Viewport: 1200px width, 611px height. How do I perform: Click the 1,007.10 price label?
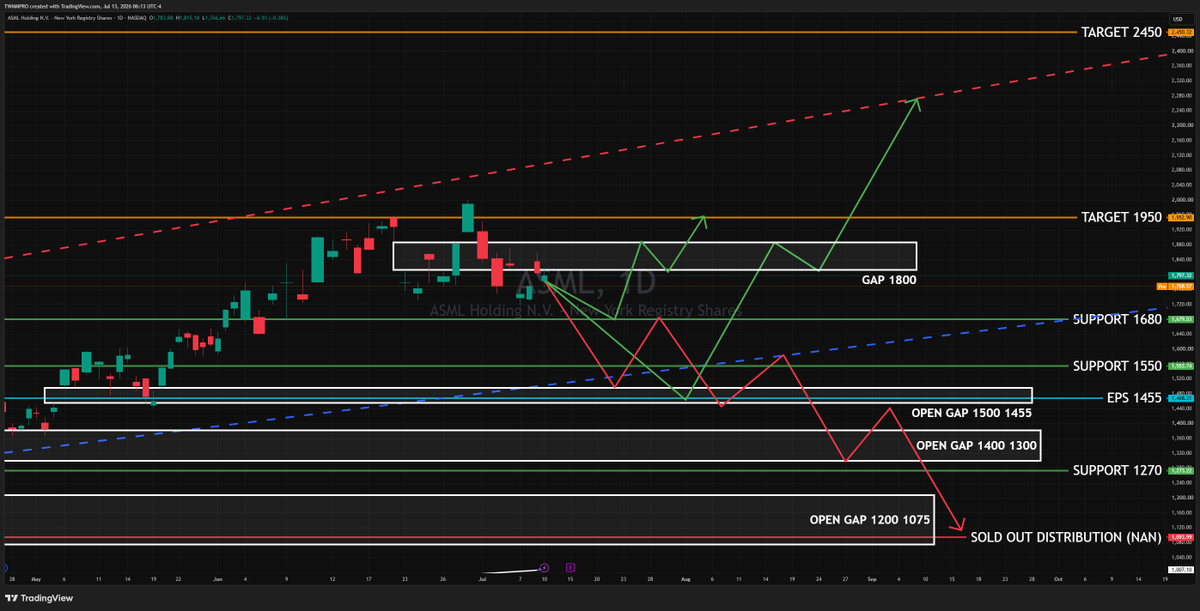point(1181,569)
